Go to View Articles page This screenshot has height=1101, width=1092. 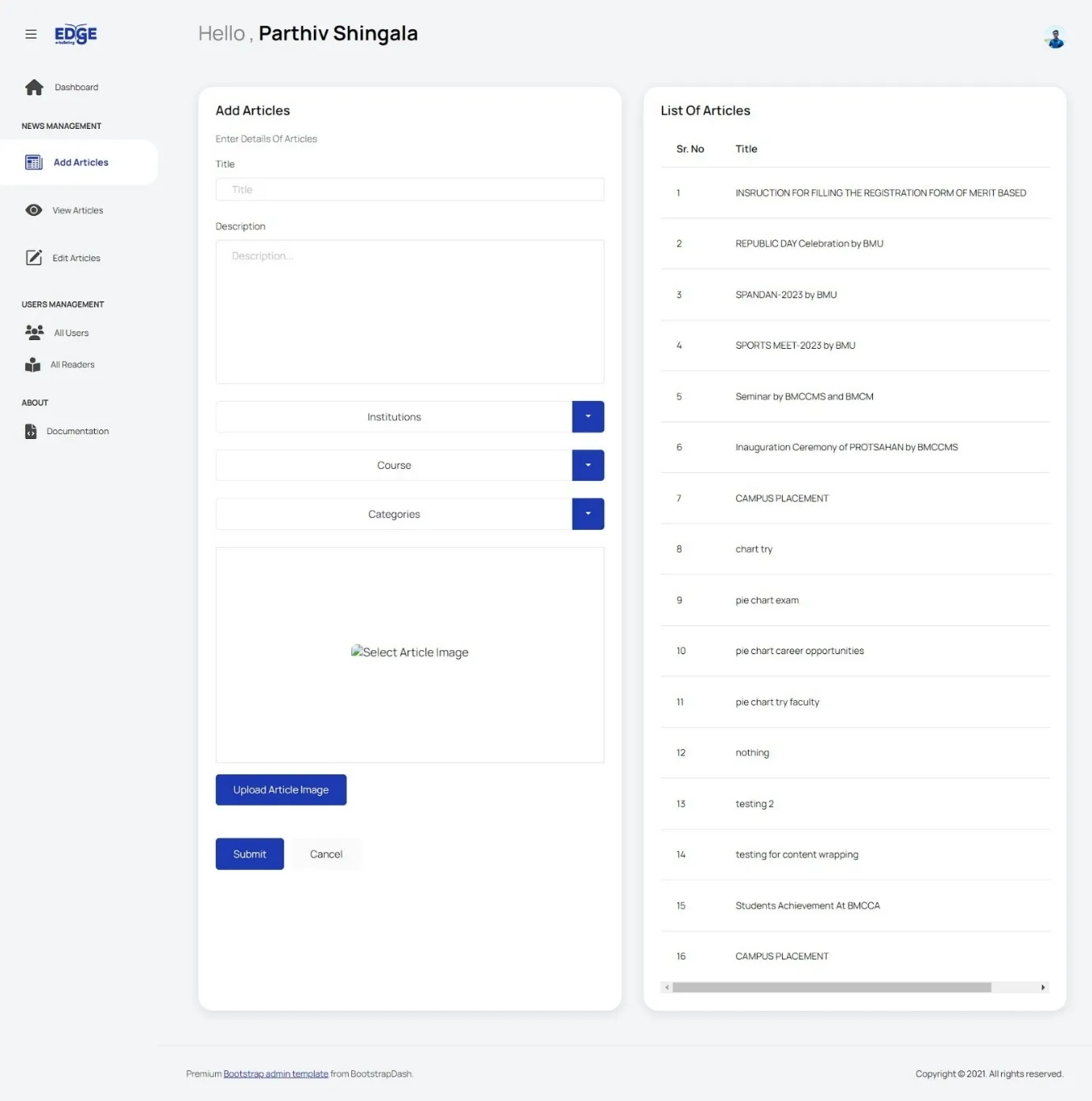(x=77, y=210)
